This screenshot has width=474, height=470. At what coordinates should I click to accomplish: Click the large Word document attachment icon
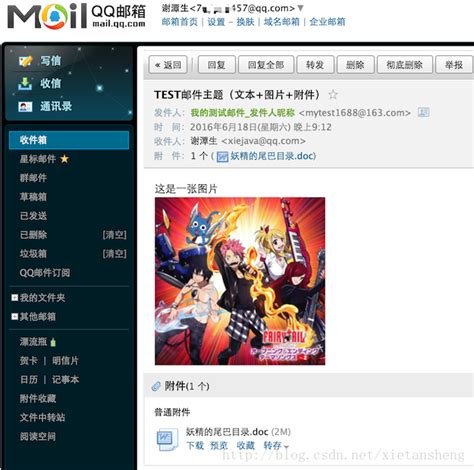coord(167,439)
